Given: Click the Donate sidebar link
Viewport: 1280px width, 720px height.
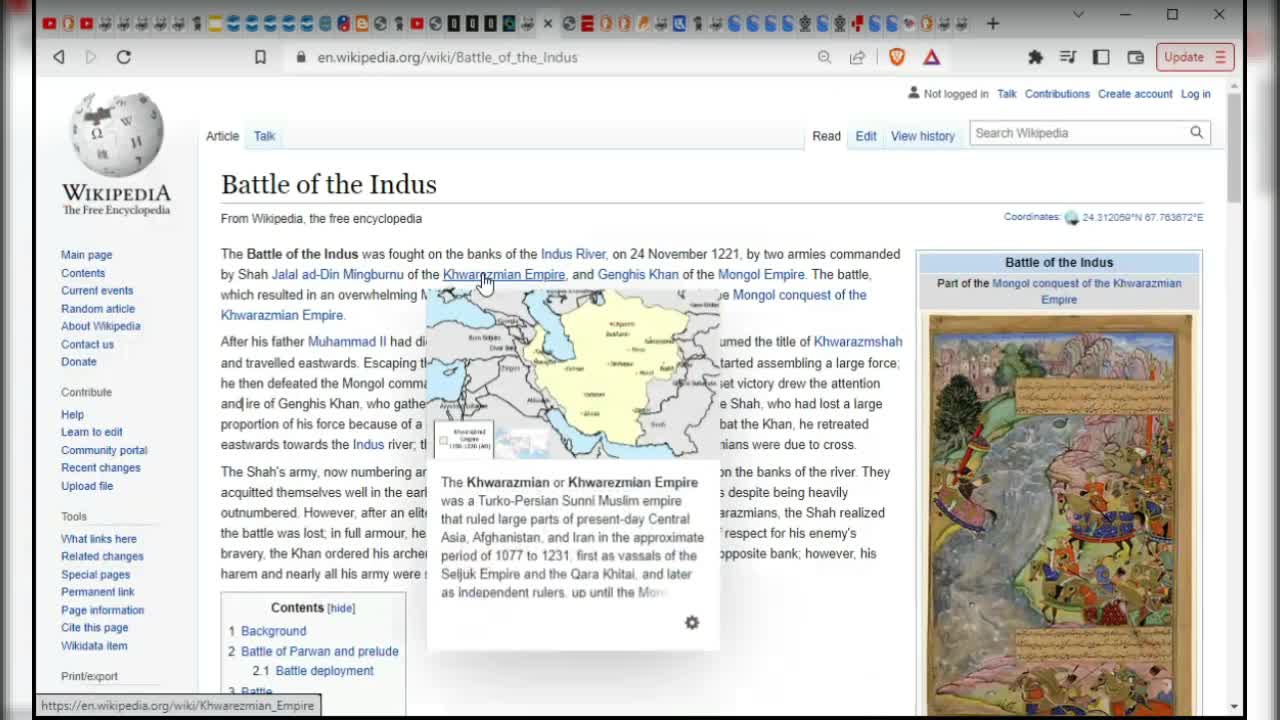Looking at the screenshot, I should [79, 362].
